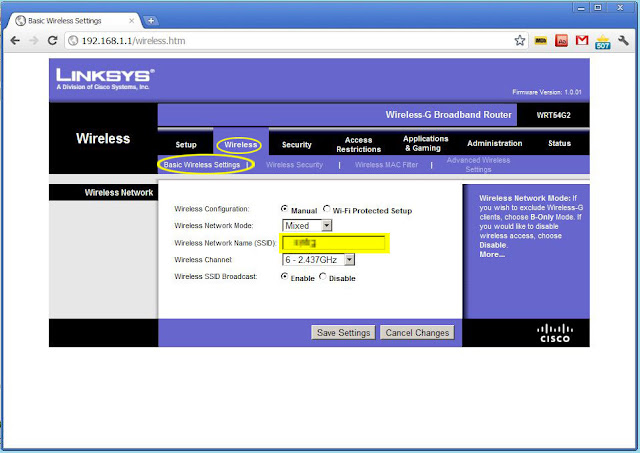Open the yellow IMDb extension icon

[540, 40]
